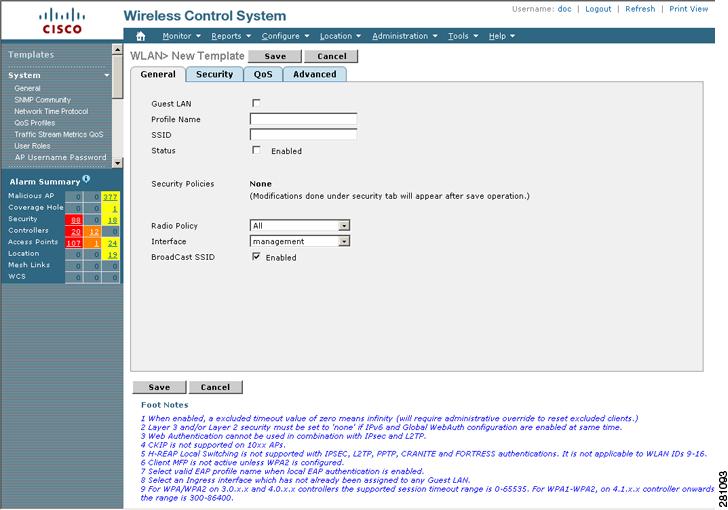Open the Radio Policy dropdown
The image size is (728, 510).
point(300,226)
